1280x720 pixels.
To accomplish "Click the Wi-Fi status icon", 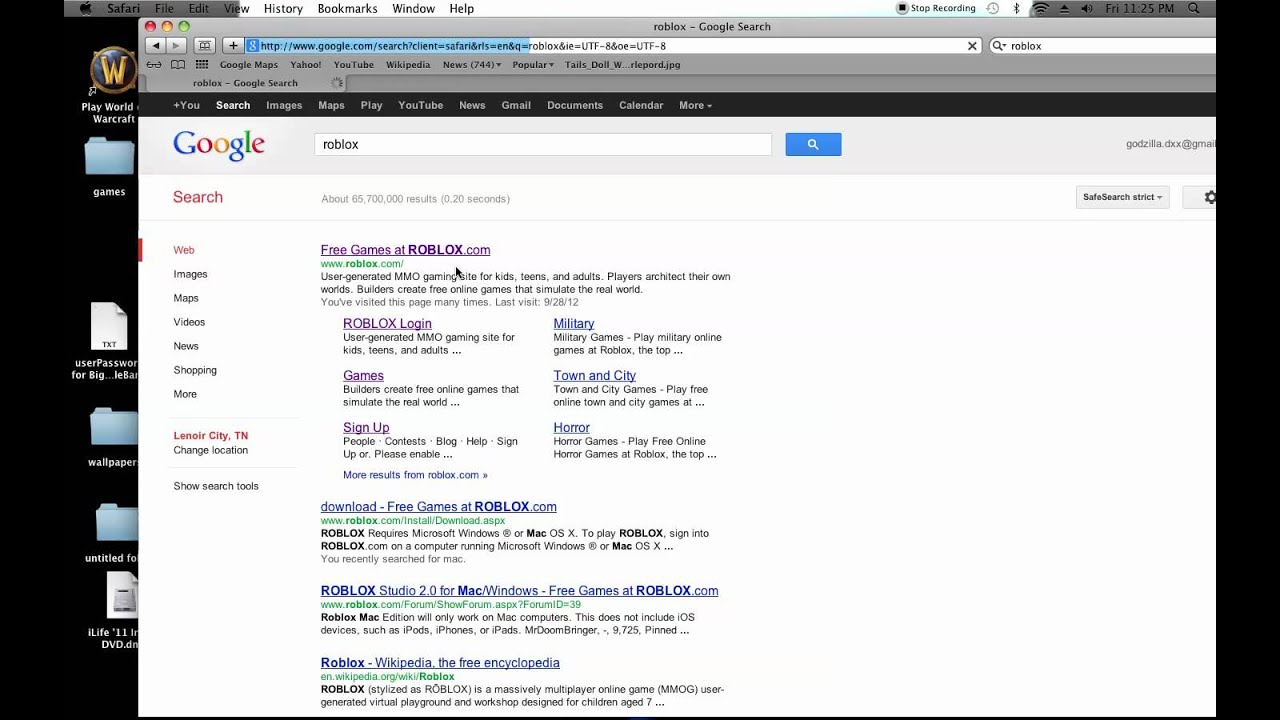I will click(x=1041, y=8).
